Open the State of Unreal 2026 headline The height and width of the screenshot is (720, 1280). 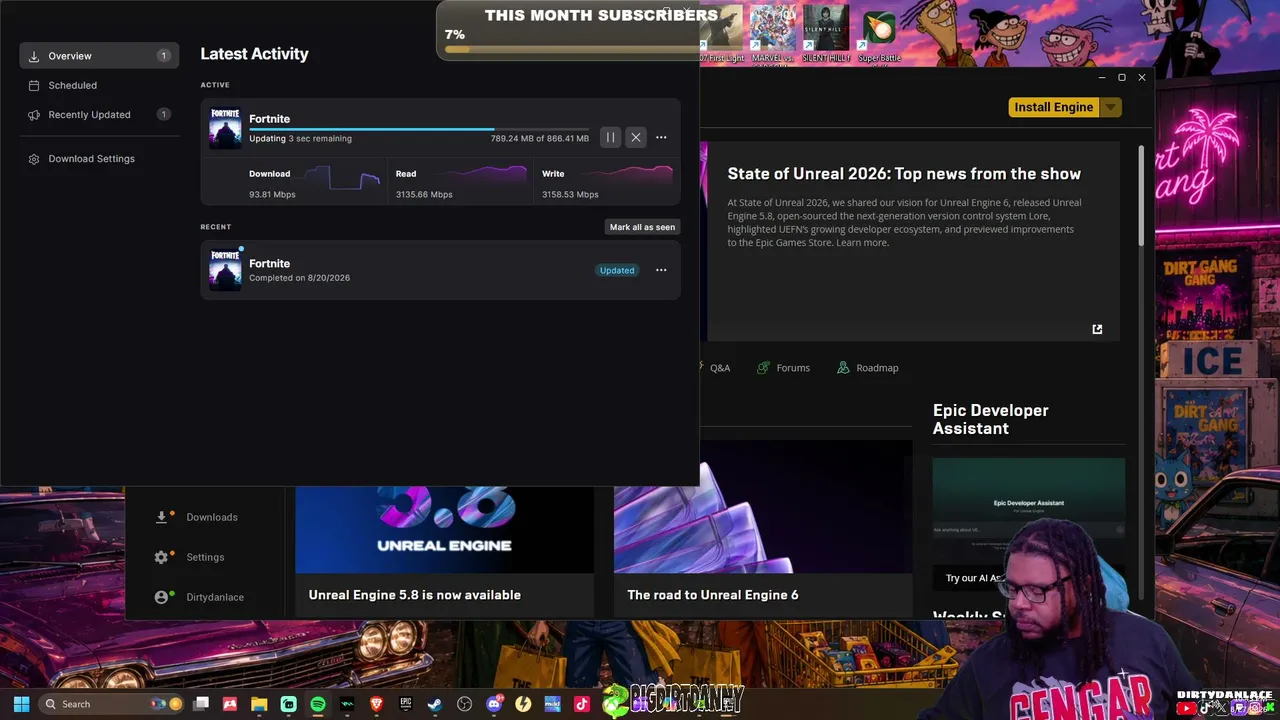coord(904,174)
